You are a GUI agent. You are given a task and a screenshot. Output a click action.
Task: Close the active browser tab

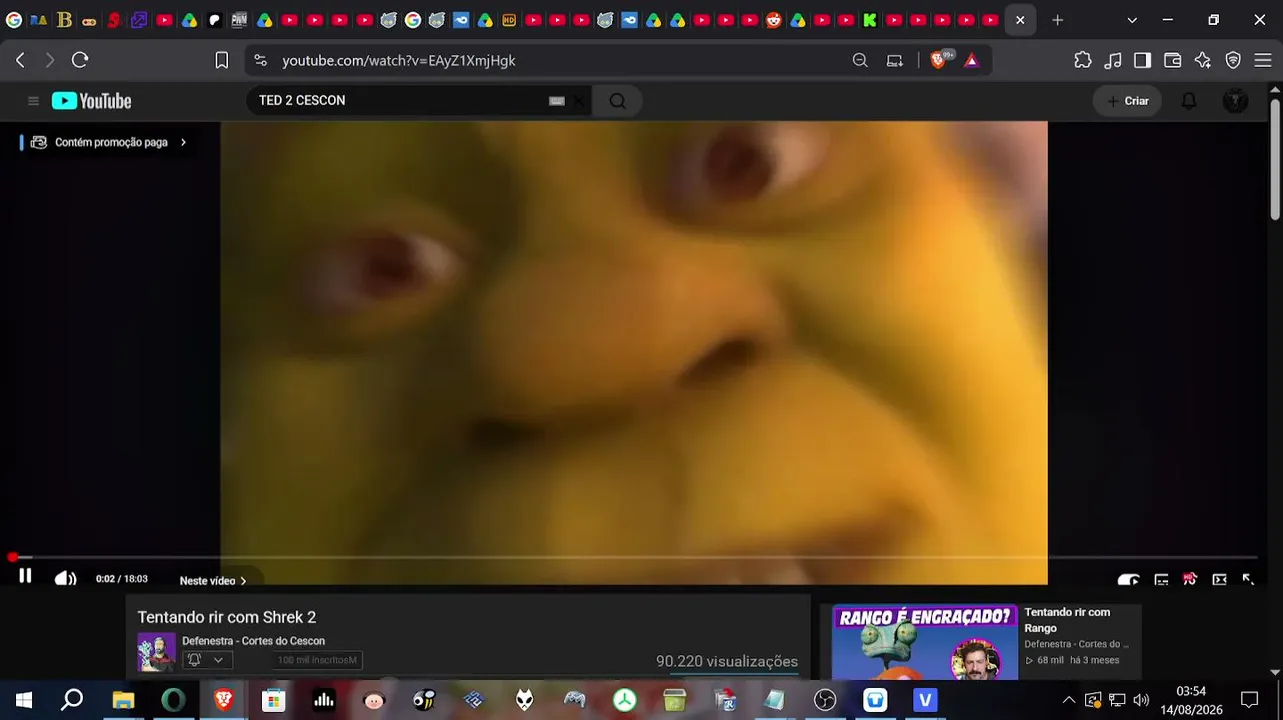click(1020, 20)
